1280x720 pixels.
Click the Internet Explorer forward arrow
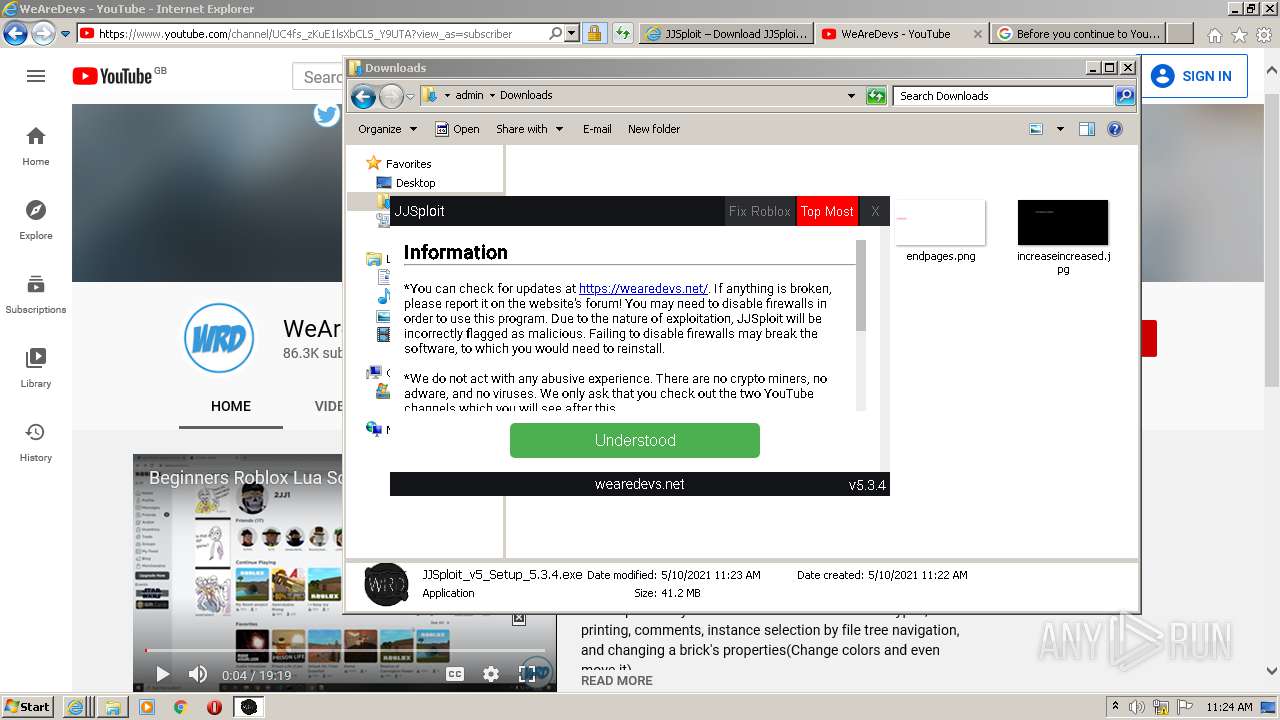[x=43, y=33]
